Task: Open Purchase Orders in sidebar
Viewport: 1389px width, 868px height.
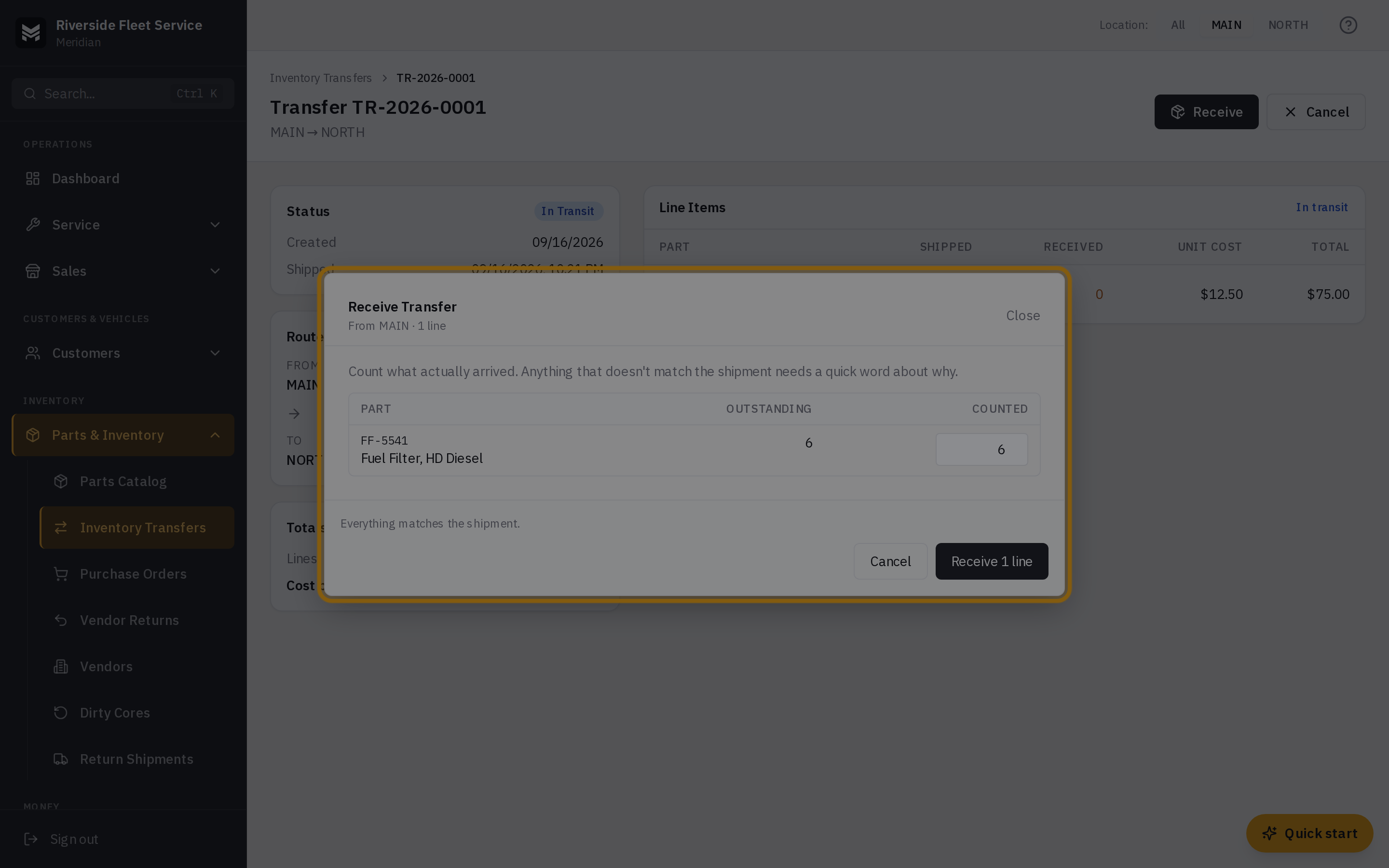Action: [x=137, y=574]
